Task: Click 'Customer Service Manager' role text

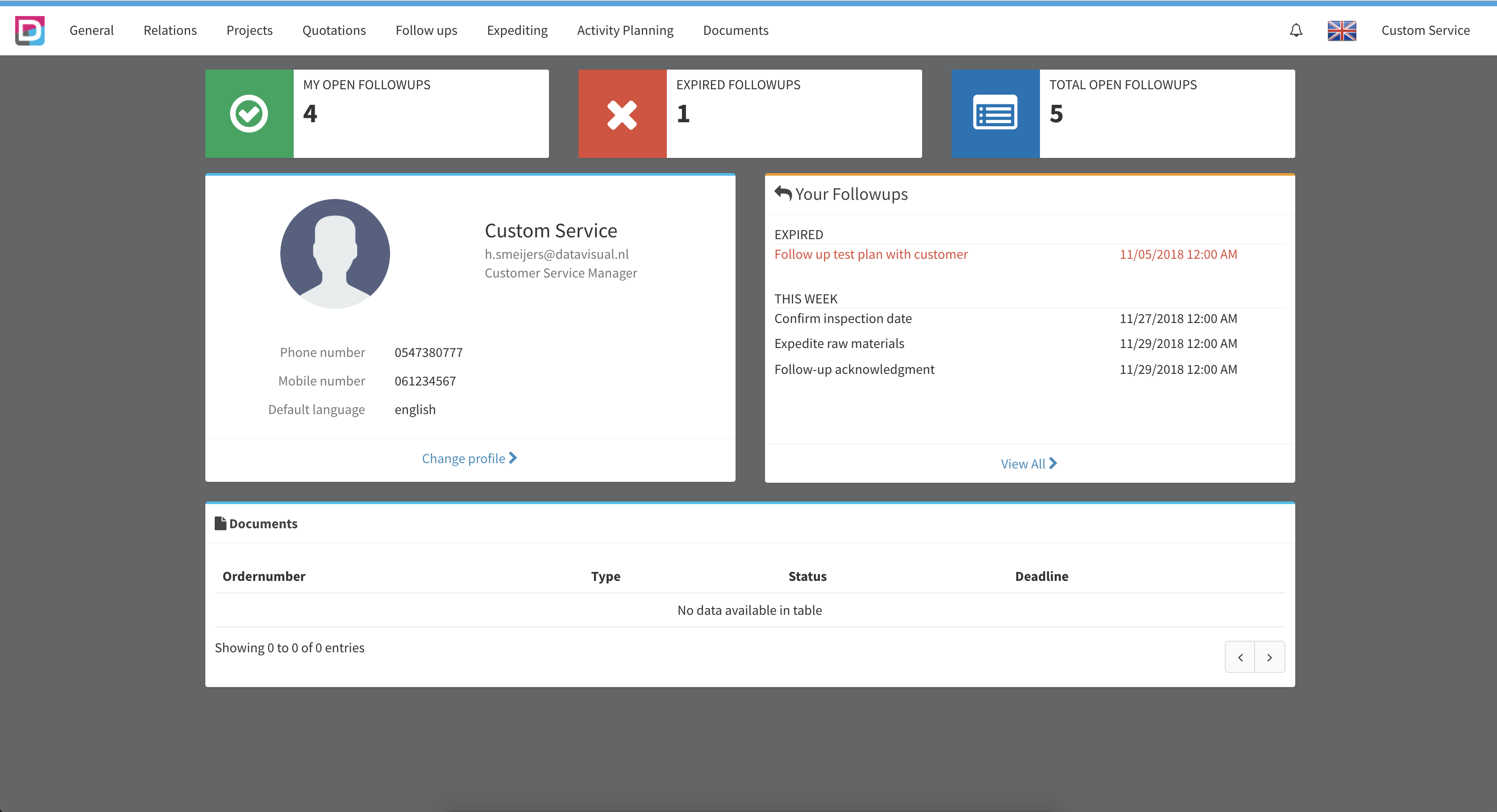Action: click(561, 273)
